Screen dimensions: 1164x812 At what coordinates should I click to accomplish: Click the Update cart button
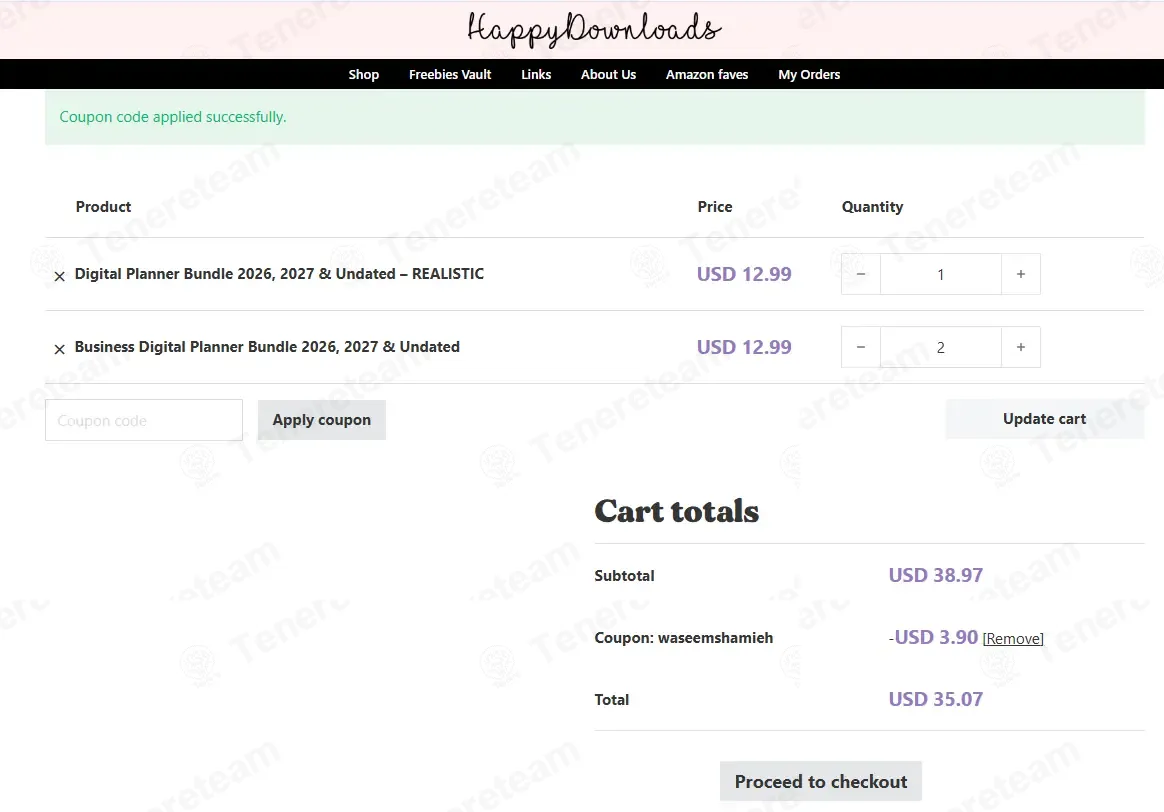(x=1044, y=419)
